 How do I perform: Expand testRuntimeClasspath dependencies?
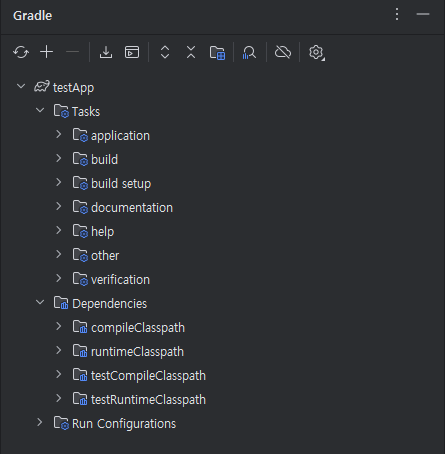(59, 398)
